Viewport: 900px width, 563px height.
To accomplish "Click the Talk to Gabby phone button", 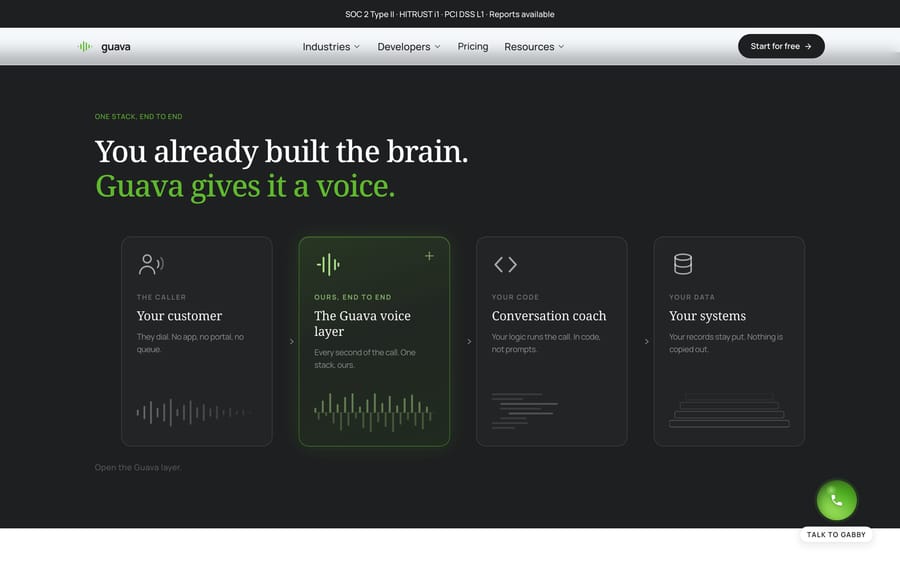I will click(836, 500).
